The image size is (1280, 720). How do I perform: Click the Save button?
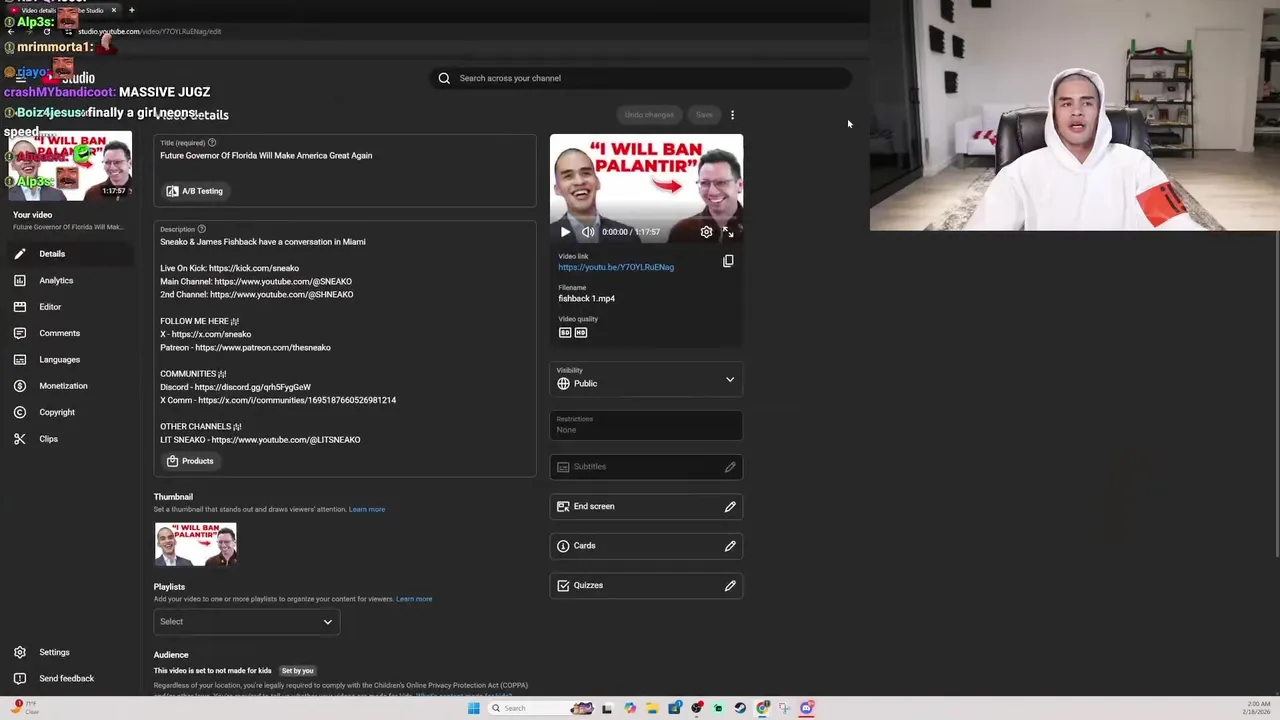[704, 115]
